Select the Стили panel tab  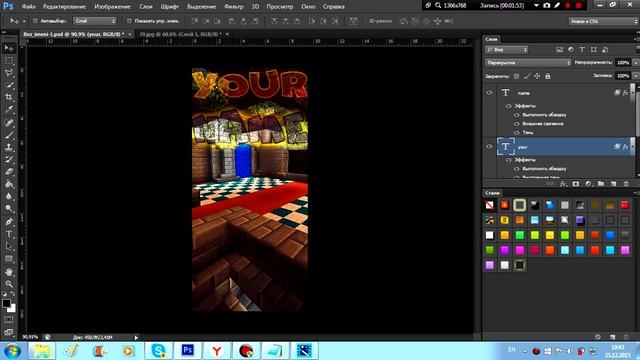492,193
